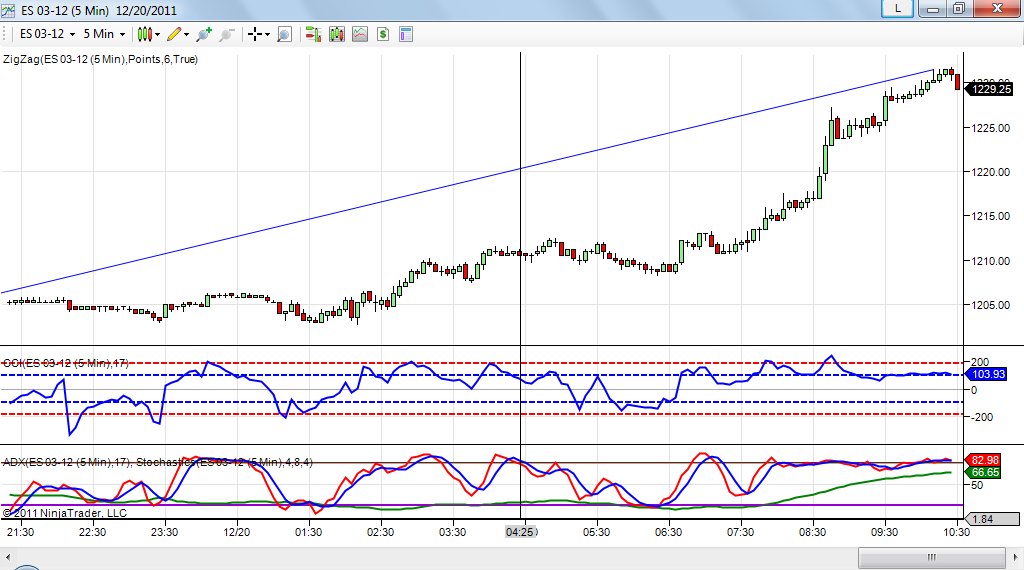Click the CCI(ES 03-12 (5 Min),17) label
This screenshot has width=1024, height=570.
point(66,363)
